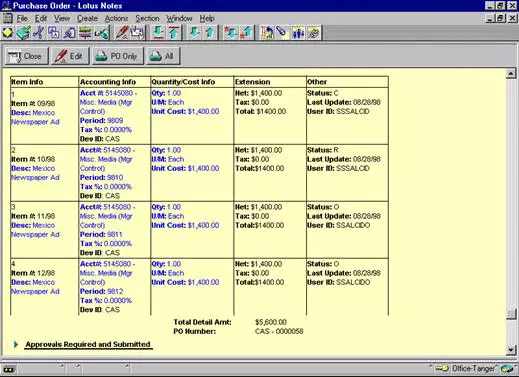This screenshot has height=377, width=519.
Task: Open the Section menu
Action: click(x=147, y=18)
